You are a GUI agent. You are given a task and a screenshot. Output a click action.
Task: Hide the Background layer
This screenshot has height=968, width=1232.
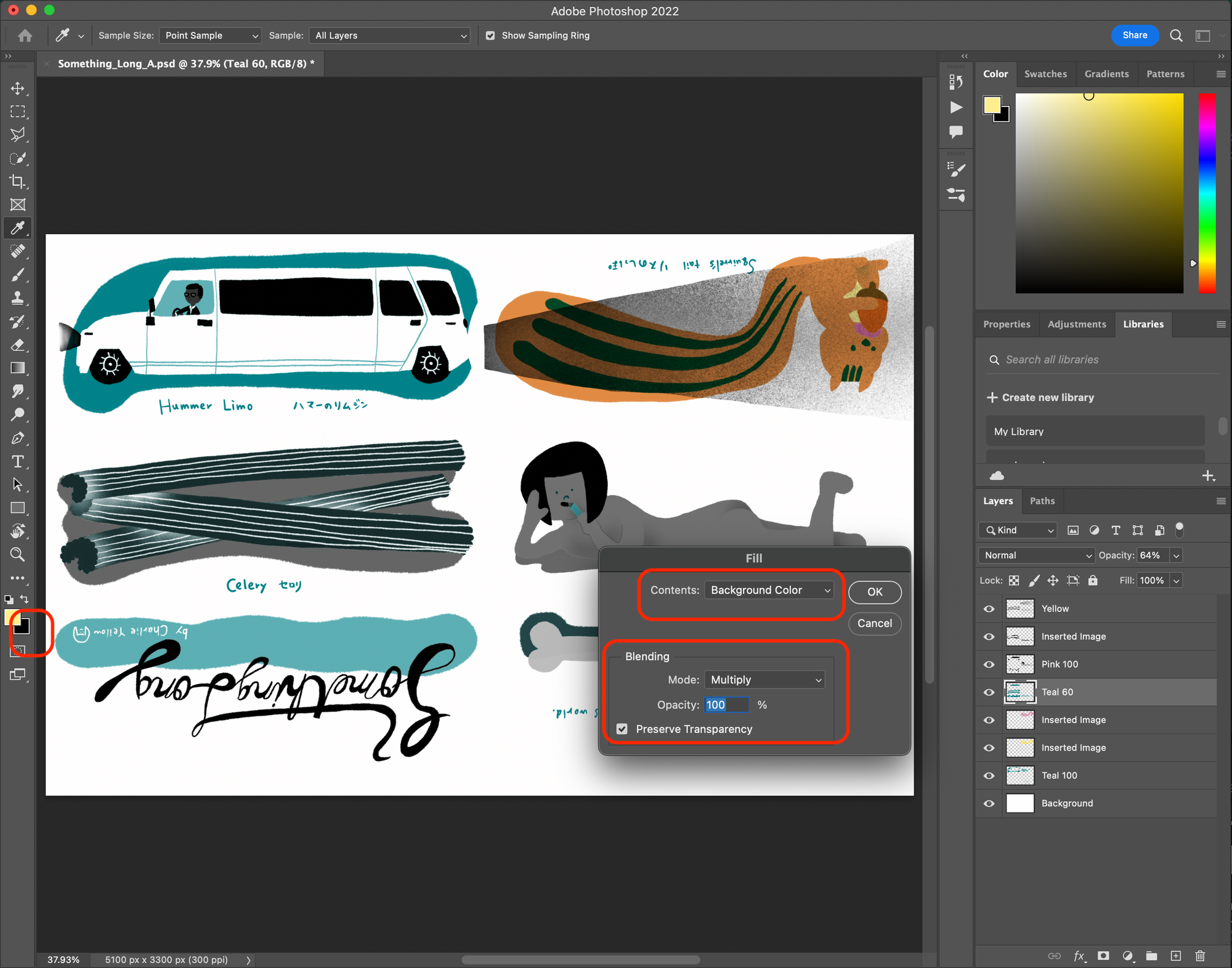[989, 803]
